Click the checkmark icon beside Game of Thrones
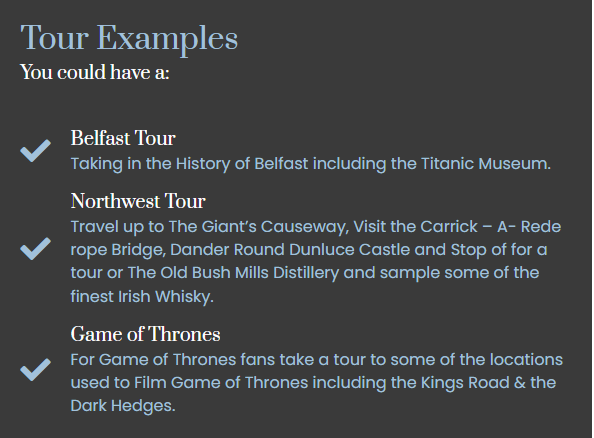The width and height of the screenshot is (594, 438). coord(35,369)
